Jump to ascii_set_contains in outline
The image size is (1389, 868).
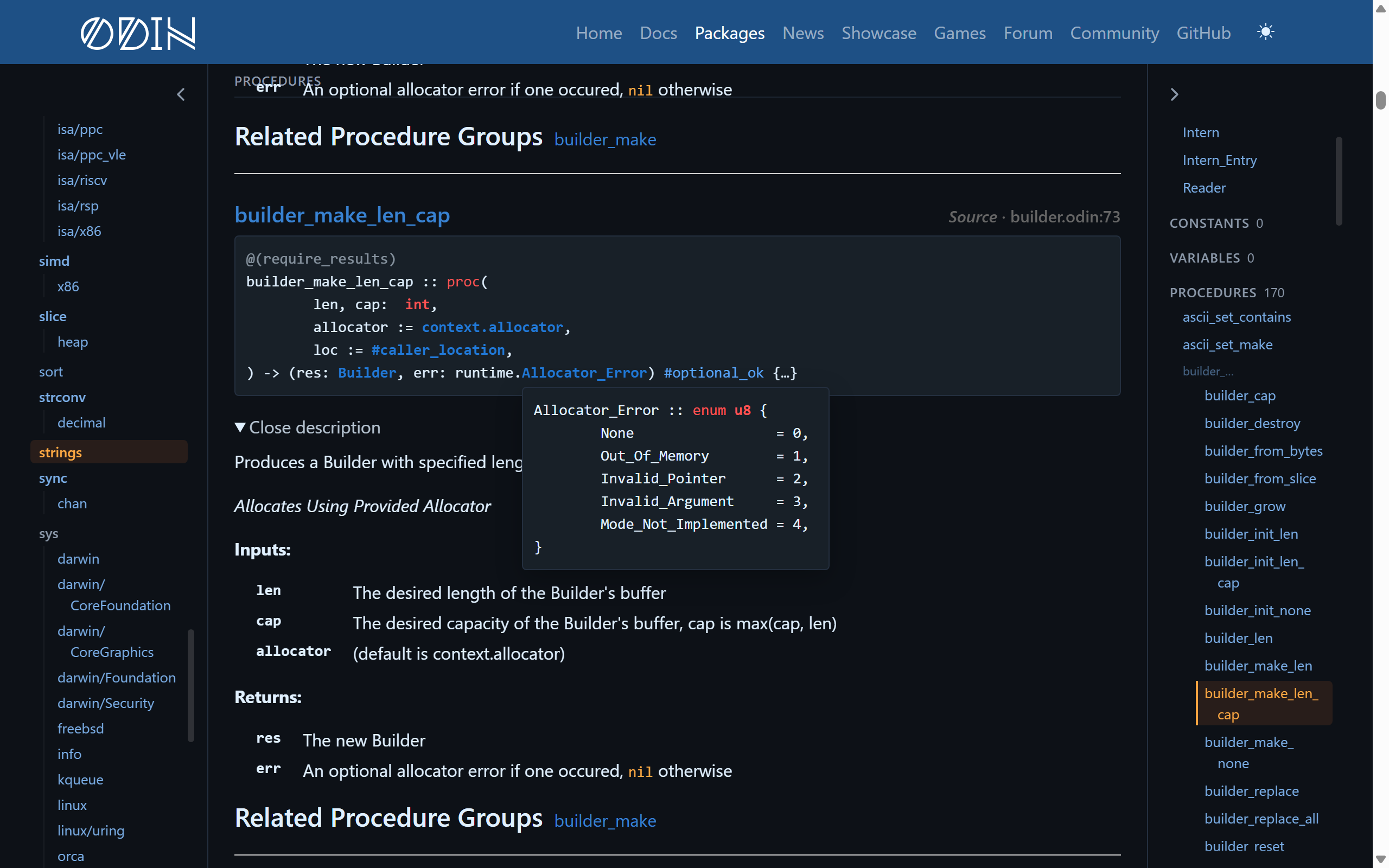(1237, 316)
